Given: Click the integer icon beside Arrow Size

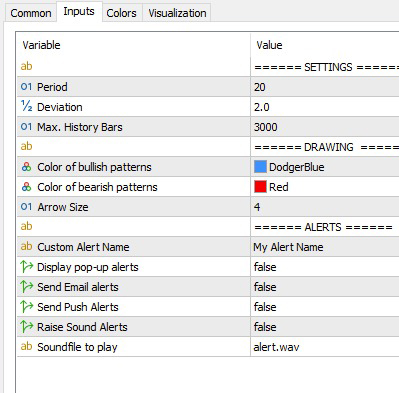Looking at the screenshot, I should (x=26, y=207).
